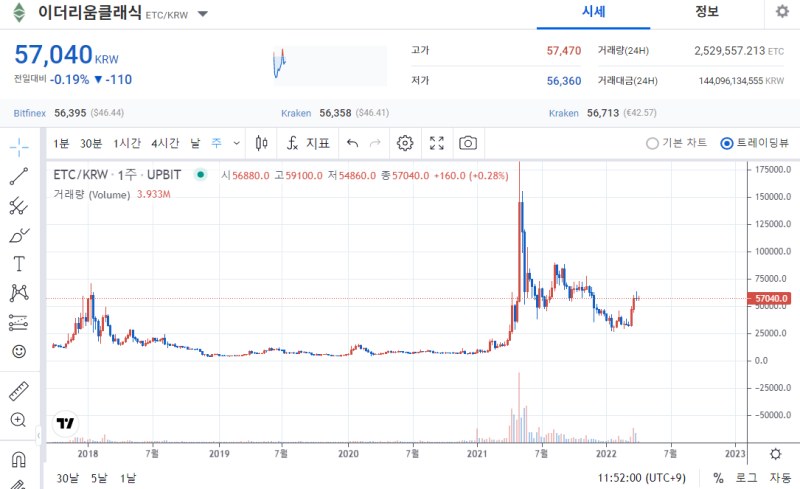Select the pitchfork drawing tool
This screenshot has width=800, height=489.
(x=19, y=205)
